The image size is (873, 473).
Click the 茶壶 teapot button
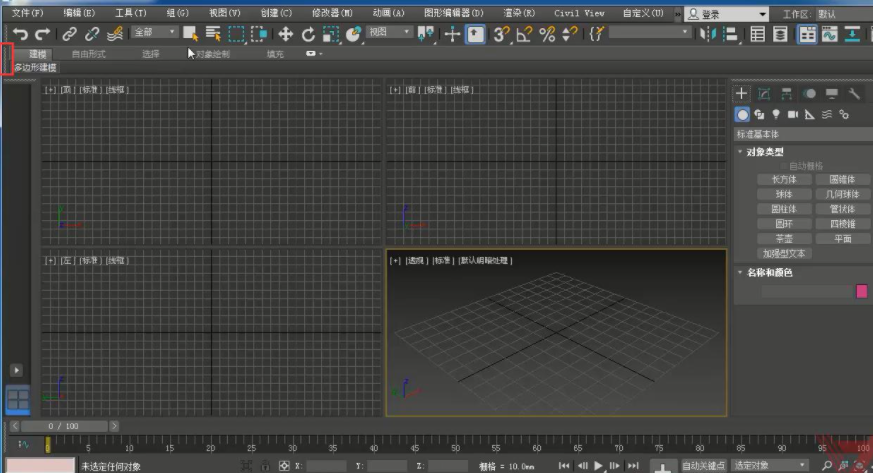pos(784,239)
